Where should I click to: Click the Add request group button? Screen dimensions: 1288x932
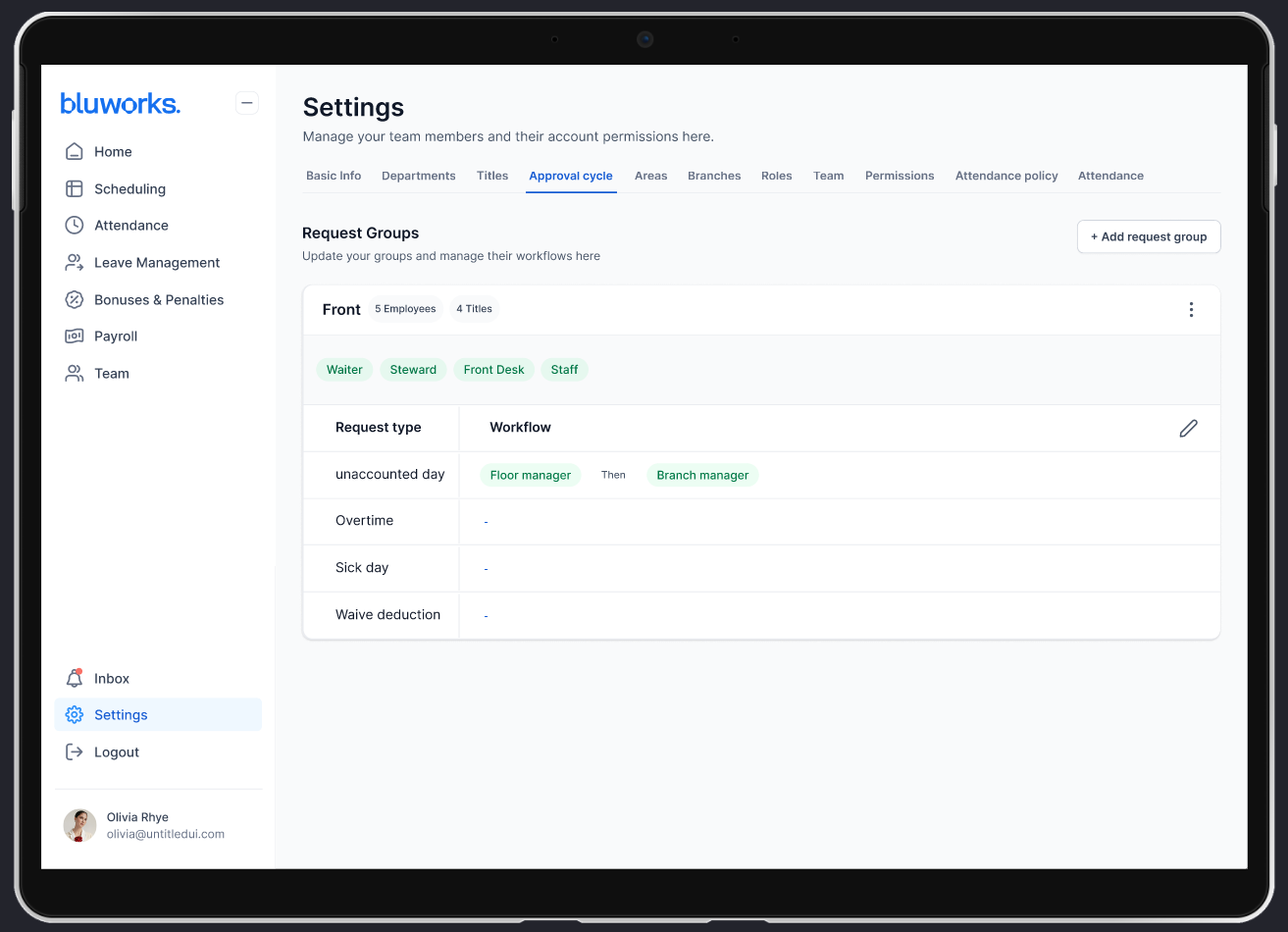[1148, 237]
